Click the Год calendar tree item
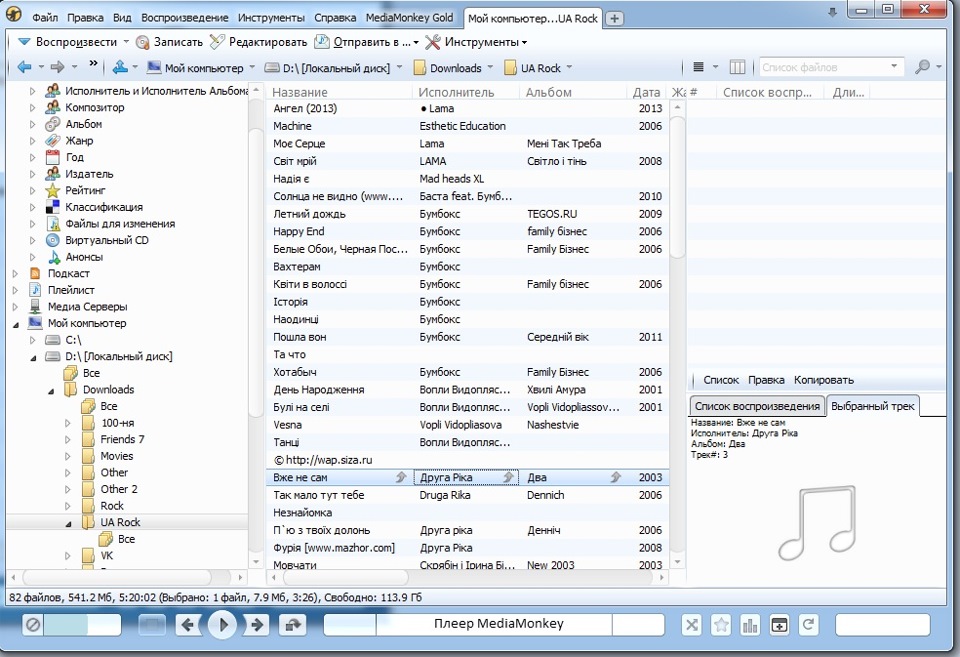Viewport: 960px width, 657px height. tap(64, 157)
